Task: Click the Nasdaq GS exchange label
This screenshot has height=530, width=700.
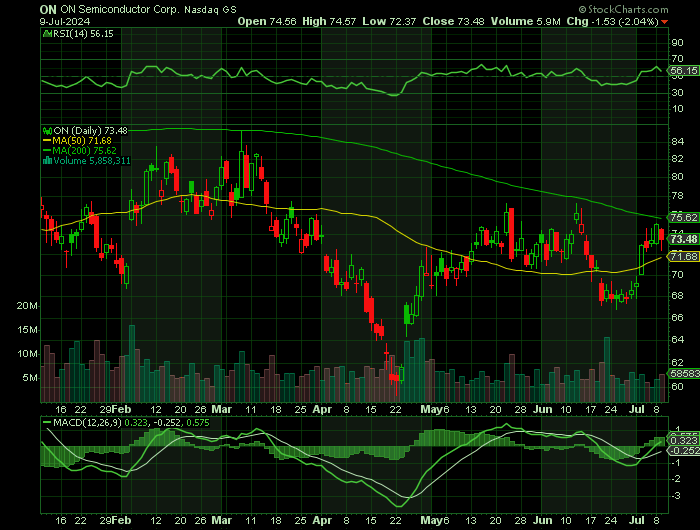Action: coord(210,9)
